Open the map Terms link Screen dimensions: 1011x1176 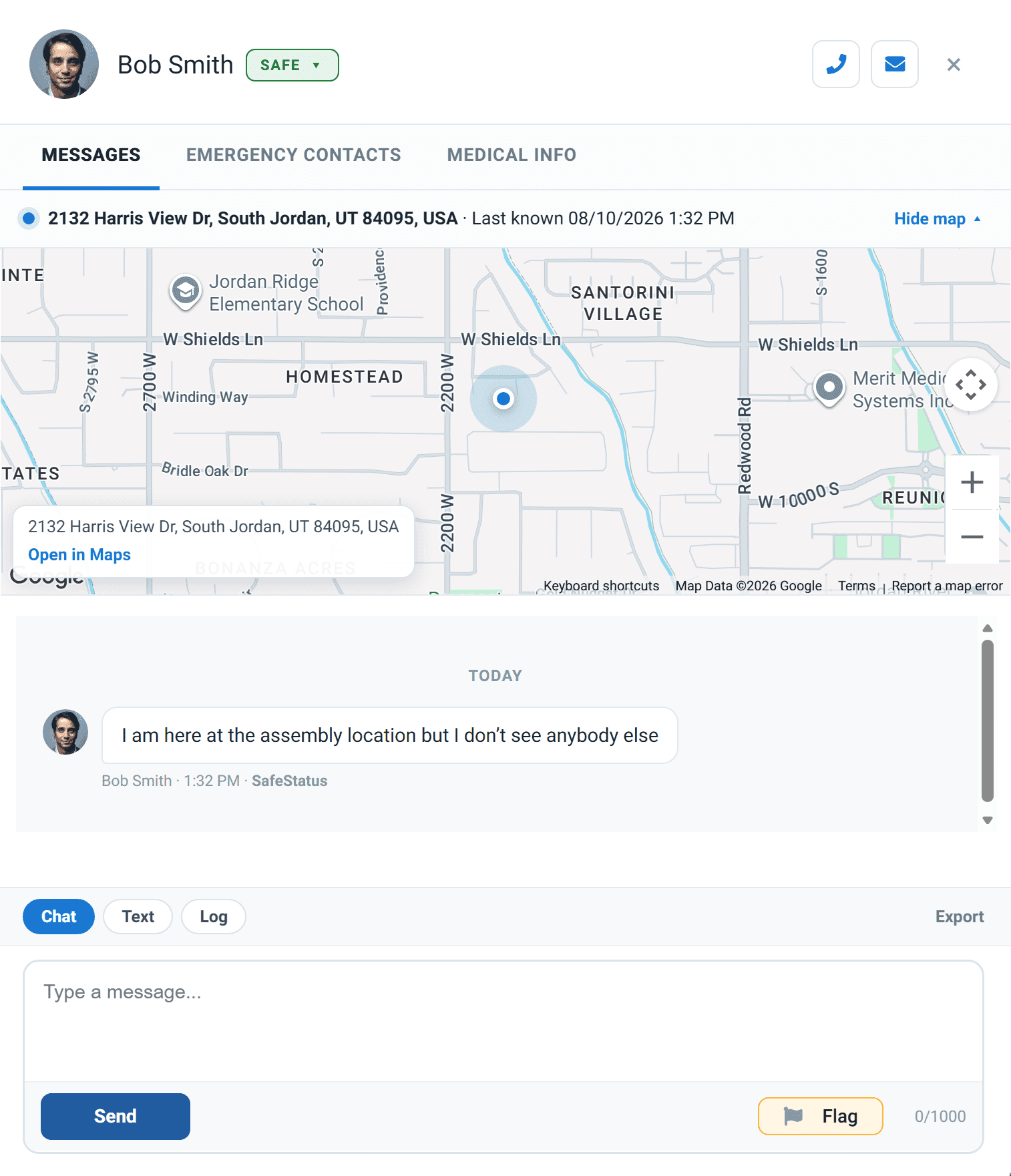[857, 586]
